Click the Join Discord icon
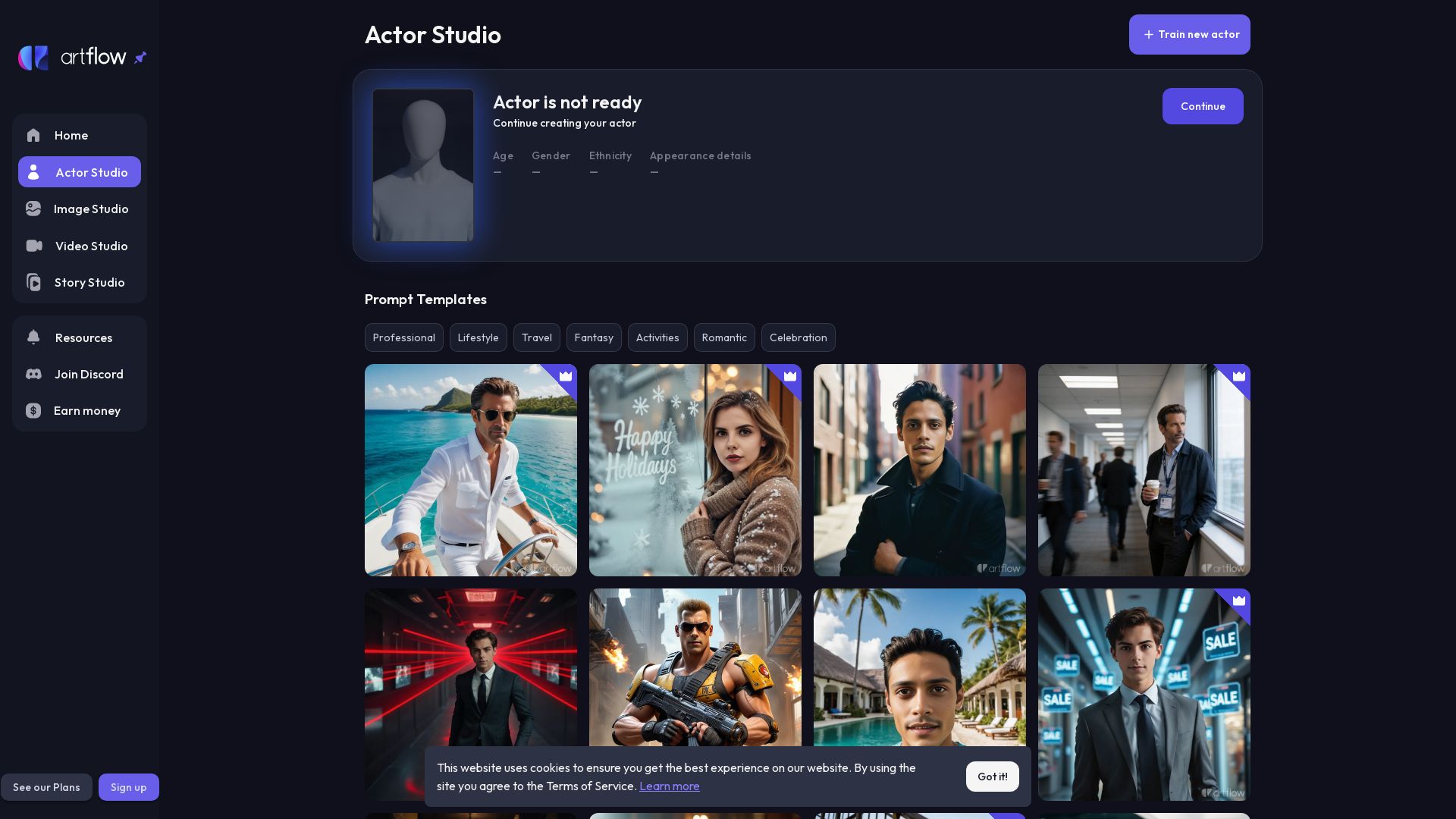Viewport: 1456px width, 819px height. [33, 374]
